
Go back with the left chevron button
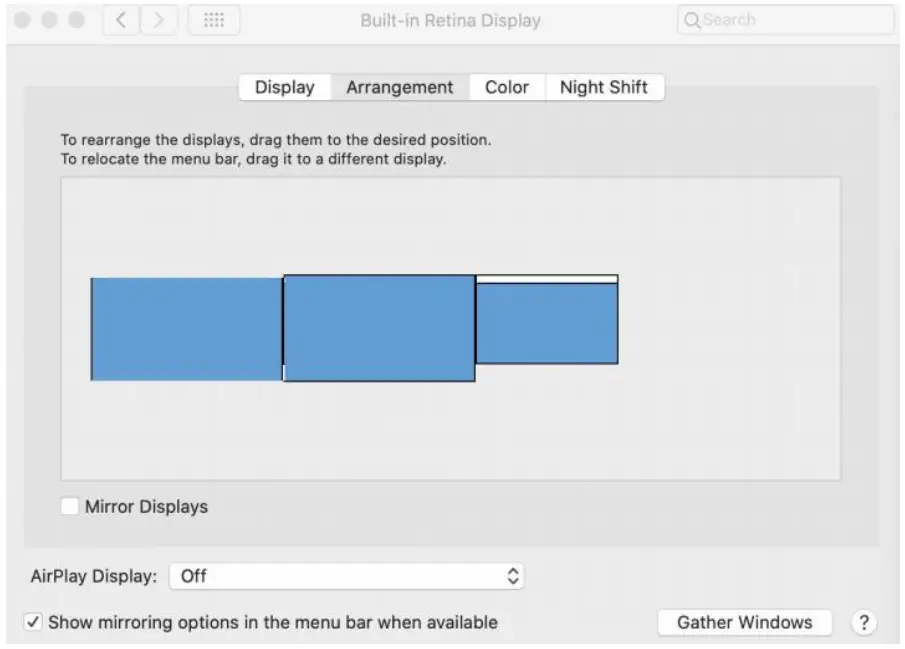point(122,20)
